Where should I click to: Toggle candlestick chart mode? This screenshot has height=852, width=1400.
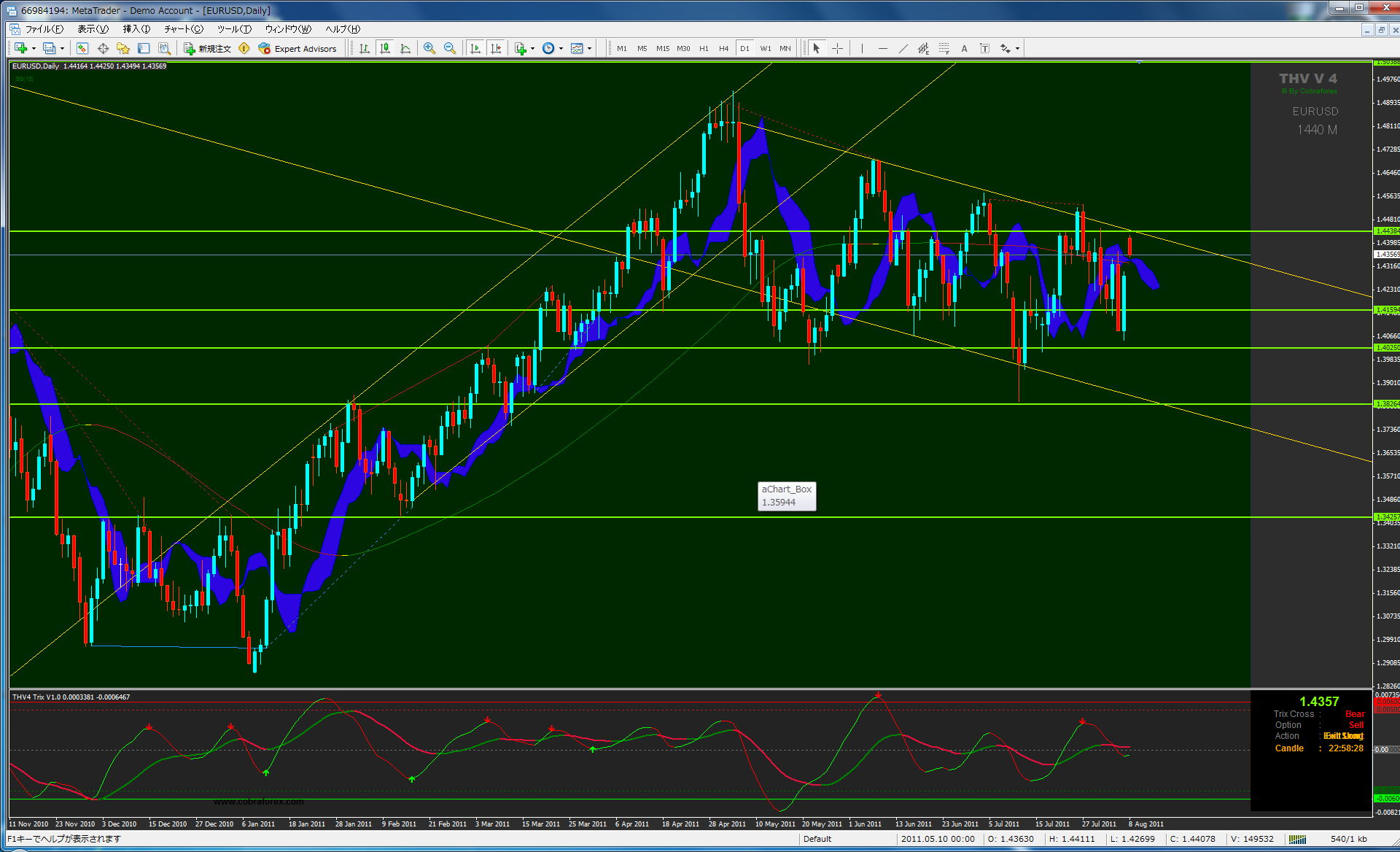pos(385,48)
